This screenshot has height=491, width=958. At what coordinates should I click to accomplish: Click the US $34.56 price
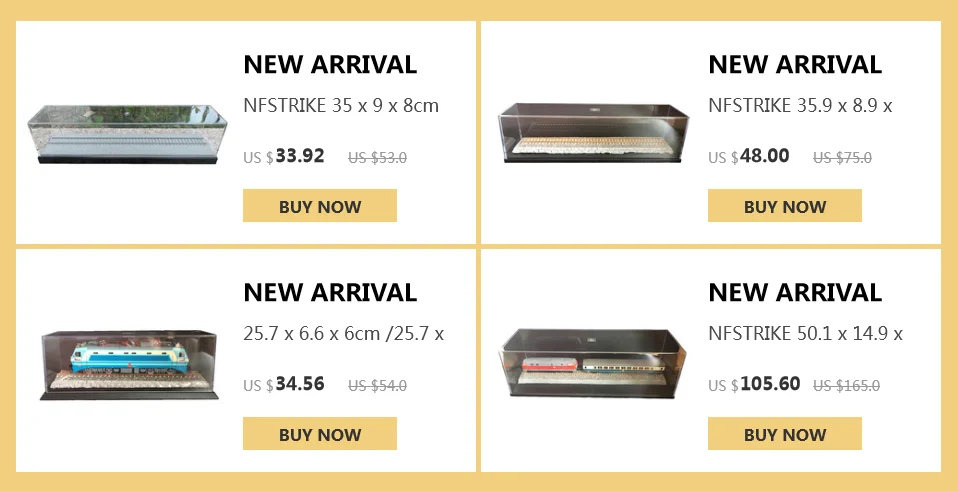[283, 384]
